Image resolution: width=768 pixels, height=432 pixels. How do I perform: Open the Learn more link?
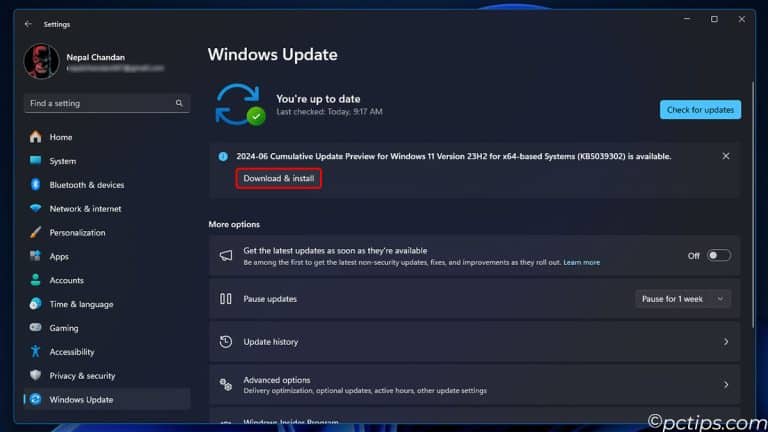pos(582,262)
